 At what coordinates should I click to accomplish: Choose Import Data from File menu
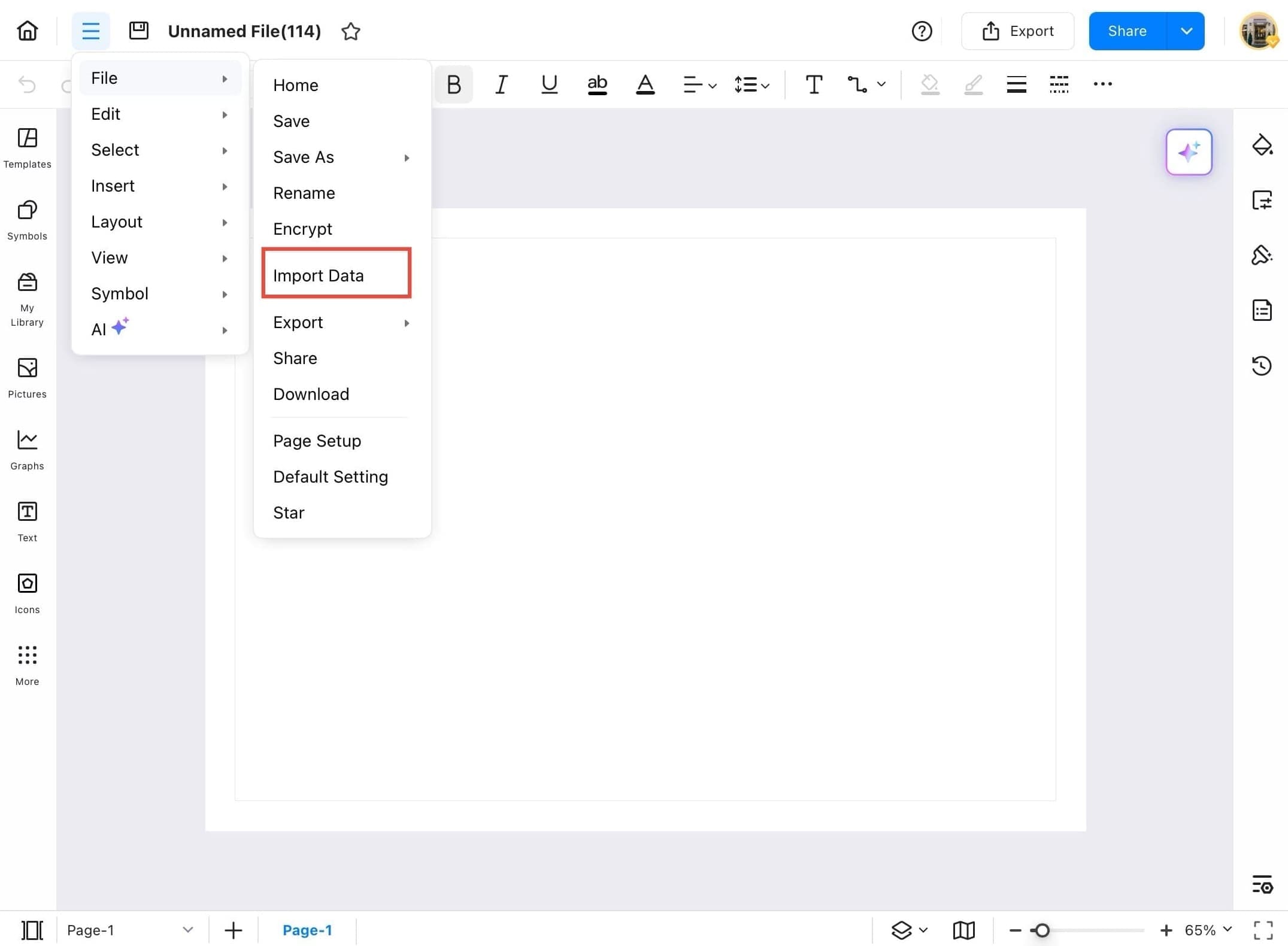pyautogui.click(x=319, y=275)
